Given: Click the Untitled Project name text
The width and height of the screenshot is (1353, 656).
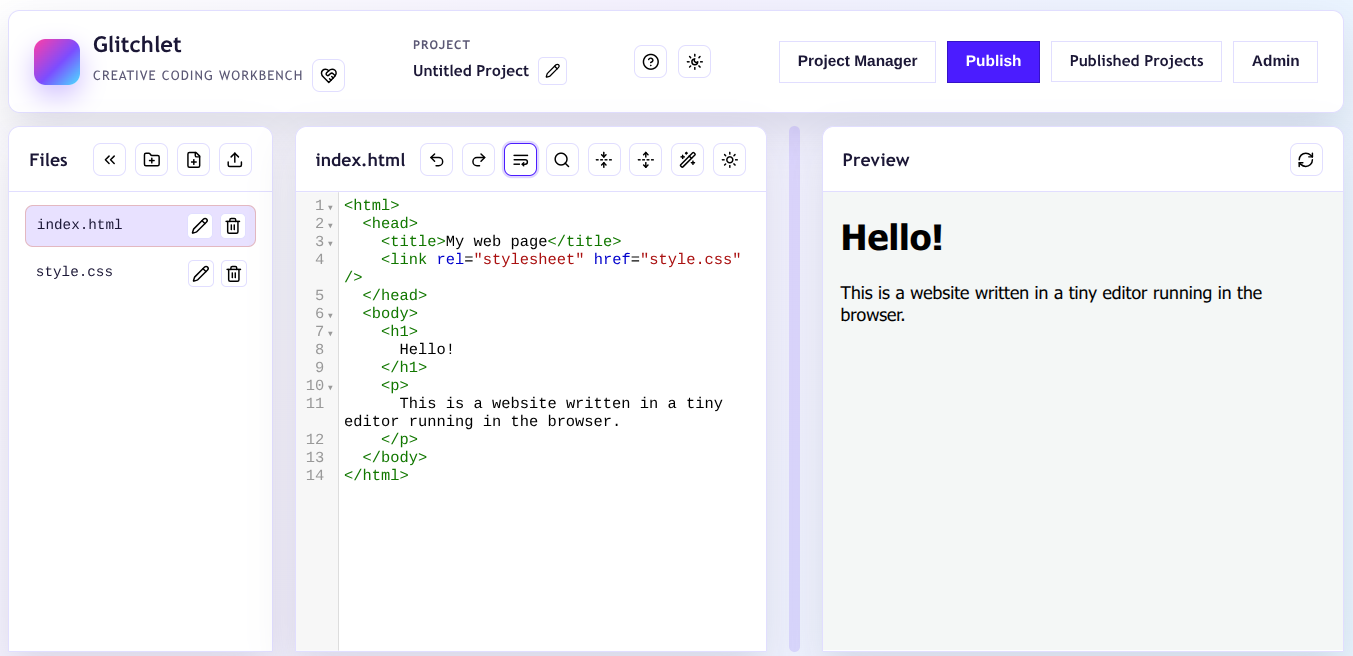Looking at the screenshot, I should 471,71.
